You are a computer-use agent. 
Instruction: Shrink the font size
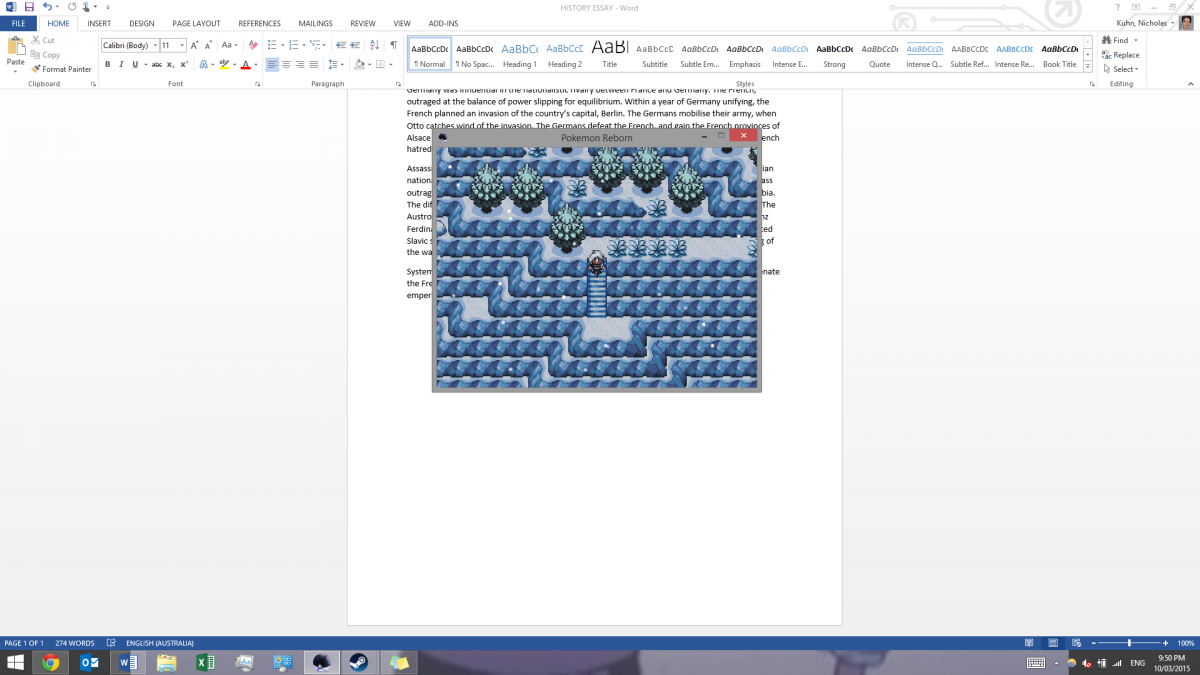click(207, 45)
